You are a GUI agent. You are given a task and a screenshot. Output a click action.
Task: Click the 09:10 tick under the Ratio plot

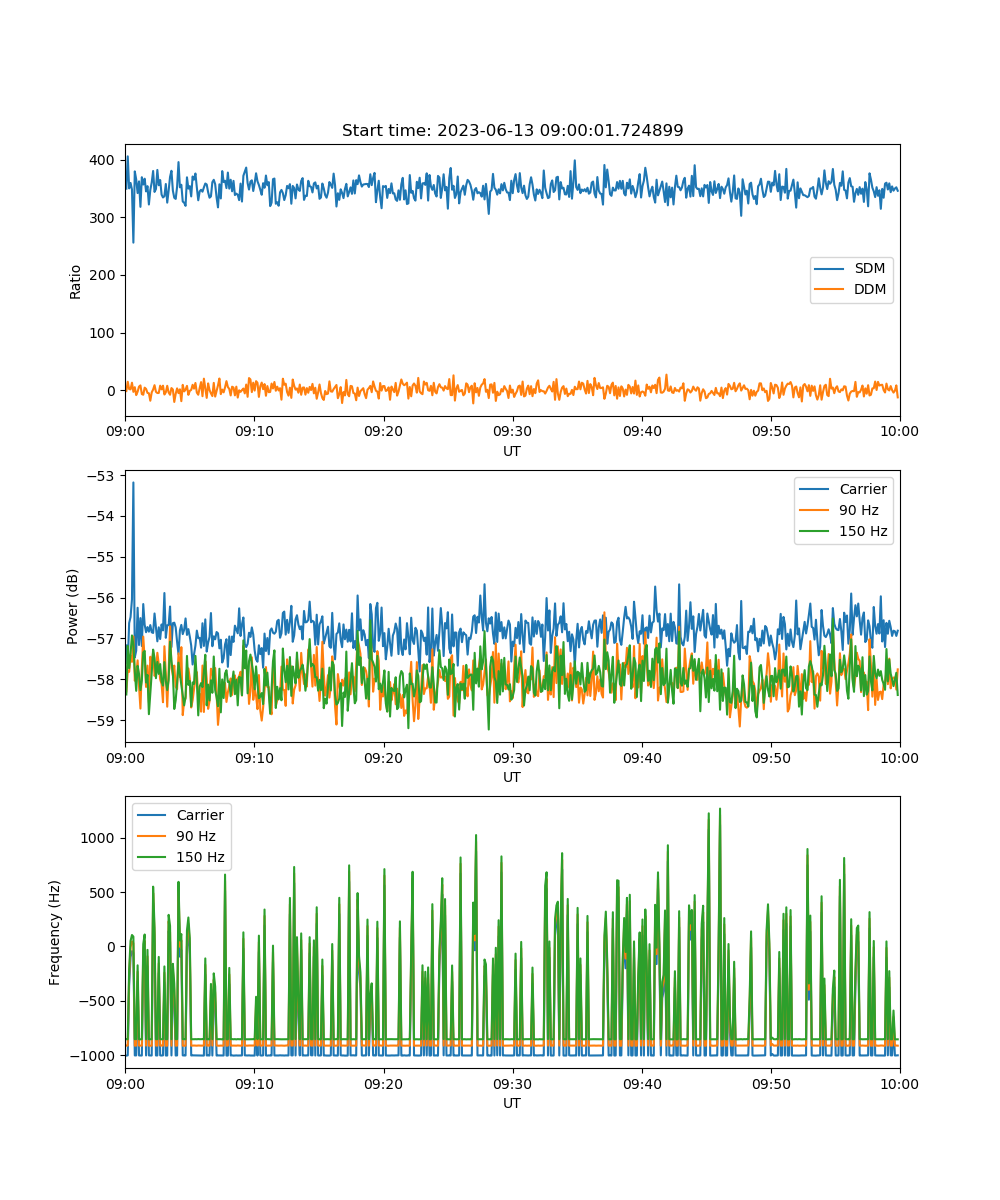pos(254,431)
